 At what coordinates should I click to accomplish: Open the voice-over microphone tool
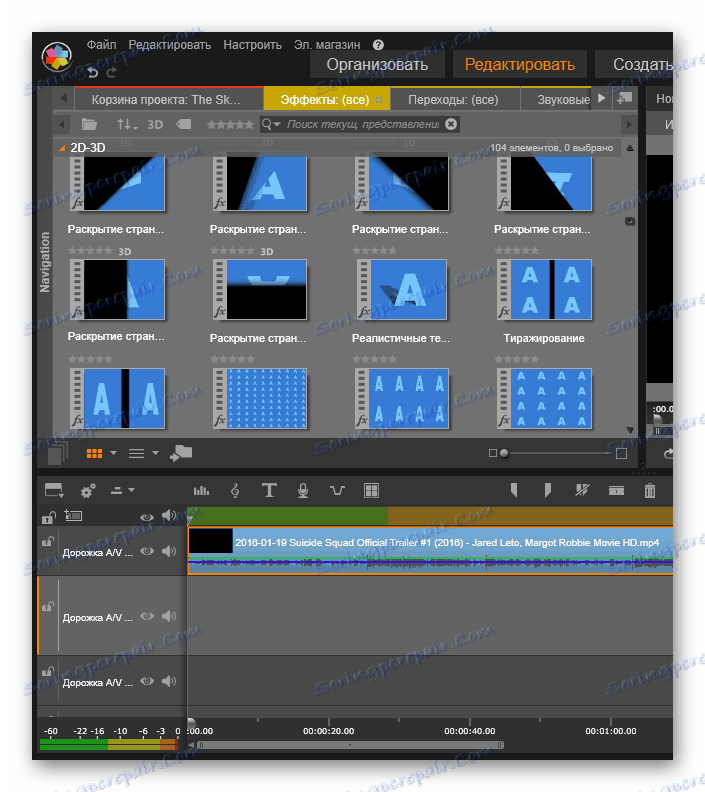point(303,490)
